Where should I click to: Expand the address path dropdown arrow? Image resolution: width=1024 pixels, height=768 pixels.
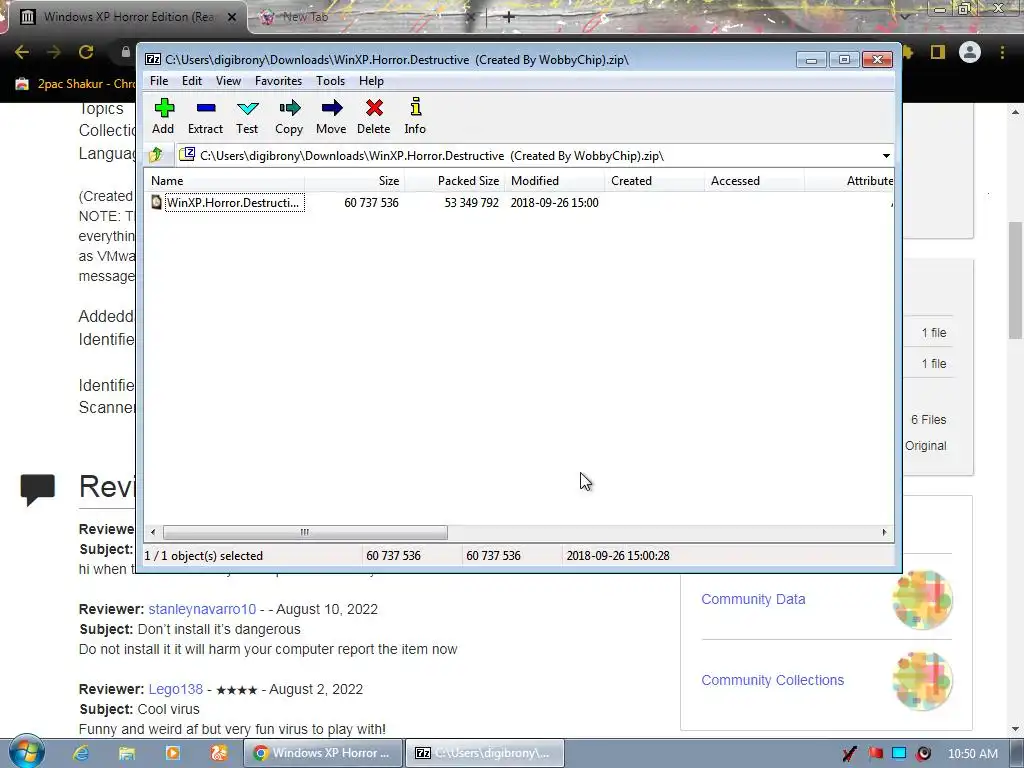point(886,156)
